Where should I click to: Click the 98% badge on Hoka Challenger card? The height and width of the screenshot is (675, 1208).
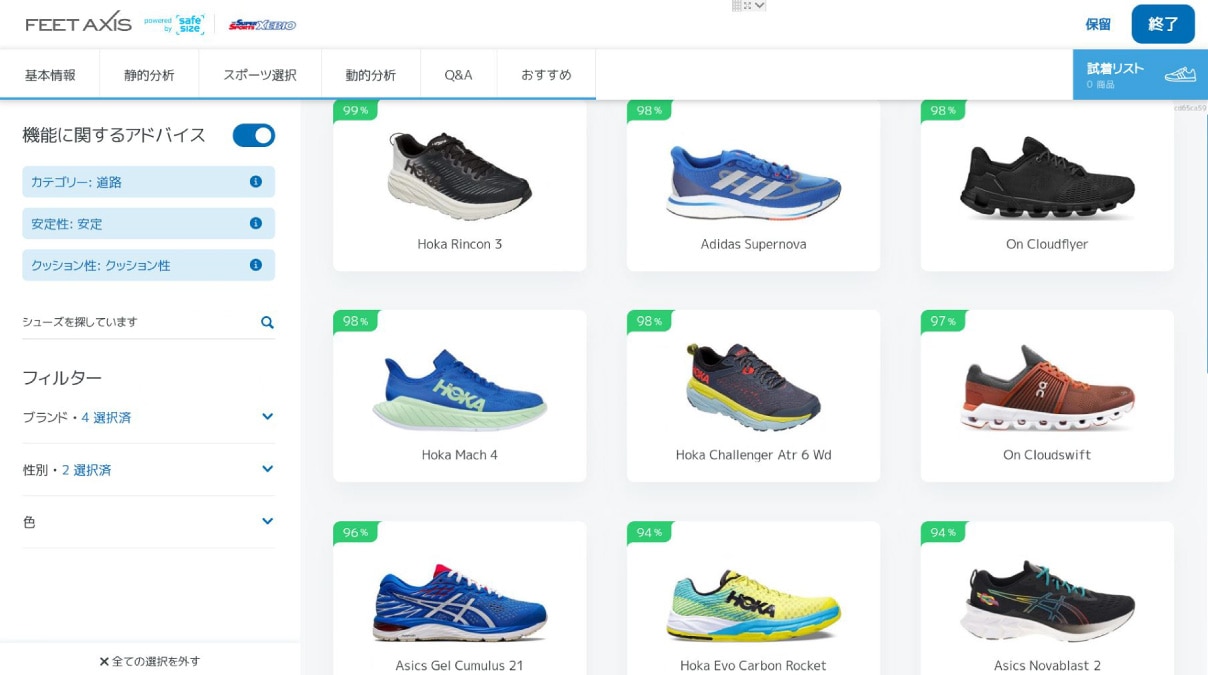tap(650, 321)
